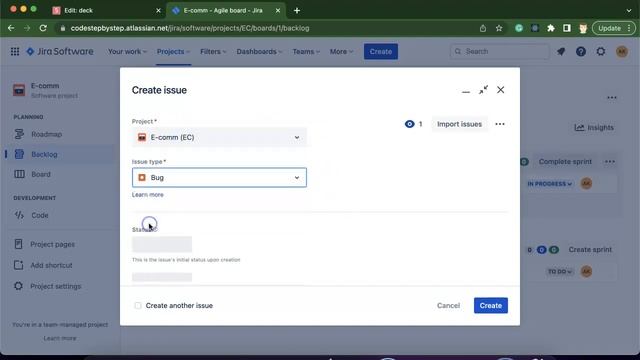Click the browser address bar URL
The image size is (640, 360).
click(x=190, y=28)
